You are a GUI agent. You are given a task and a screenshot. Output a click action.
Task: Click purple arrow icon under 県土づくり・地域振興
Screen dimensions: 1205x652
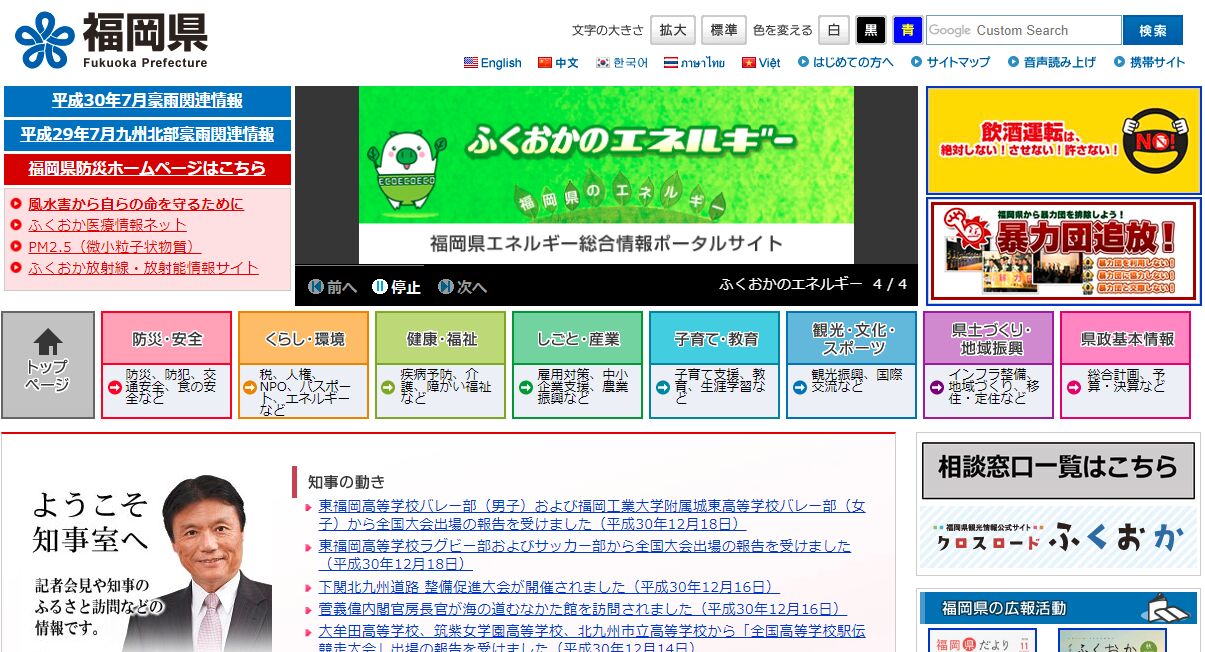coord(936,387)
